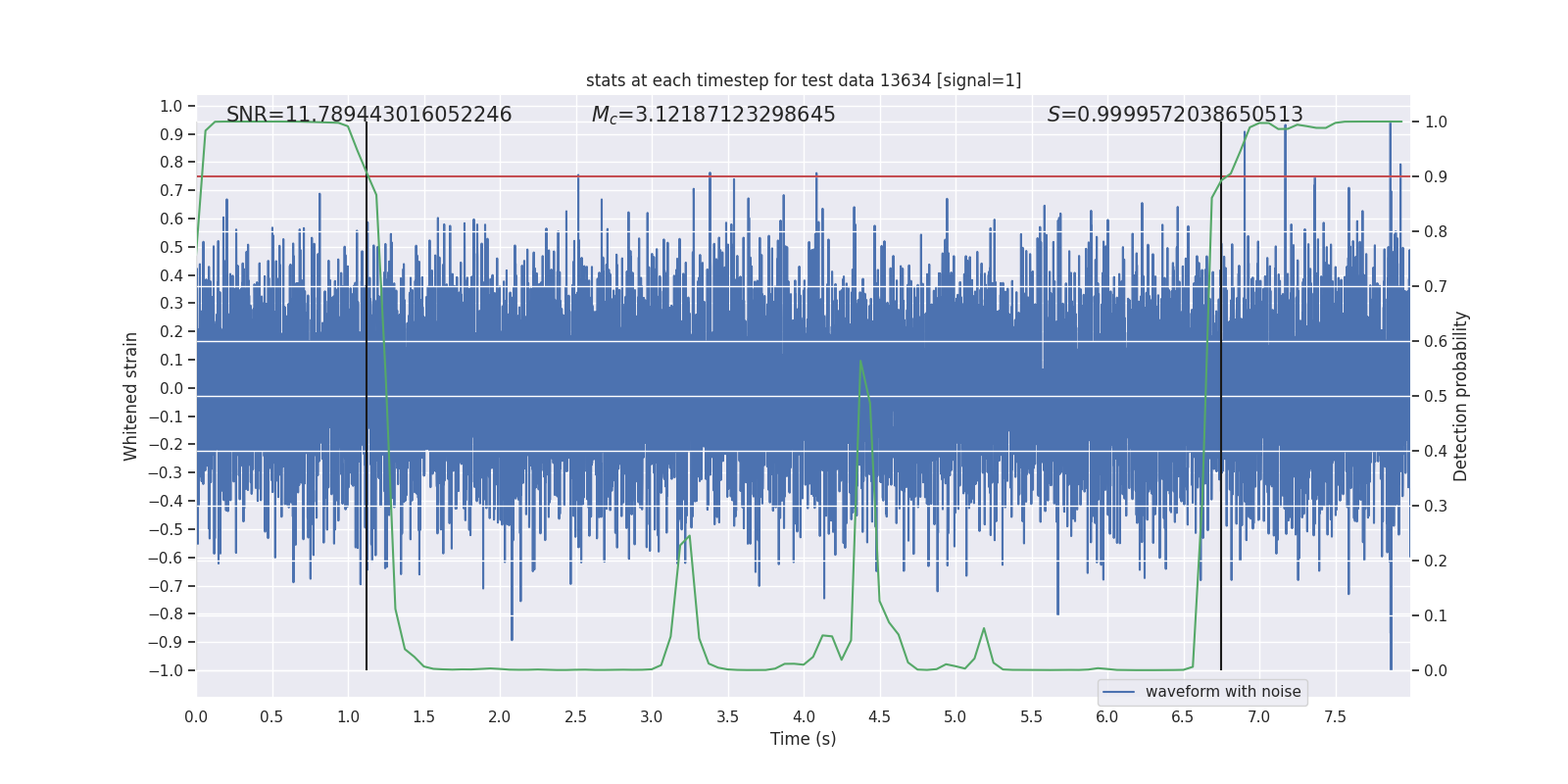Click the S=0.9999 score annotation
Image resolution: width=1568 pixels, height=784 pixels.
coord(1174,115)
